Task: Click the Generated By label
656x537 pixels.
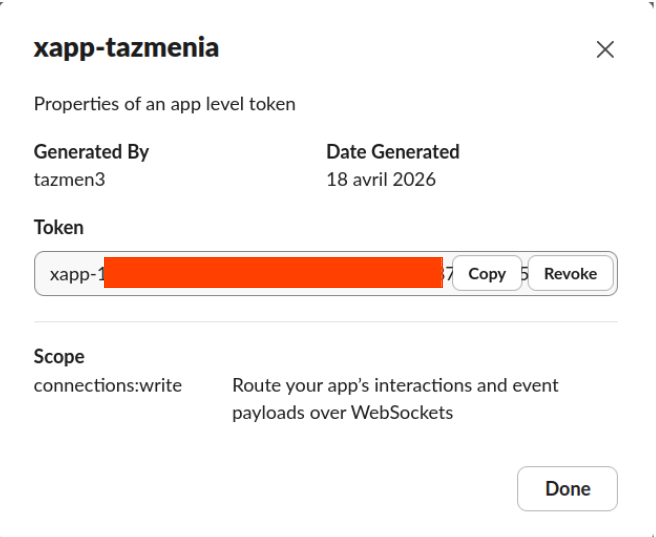Action: pyautogui.click(x=91, y=152)
